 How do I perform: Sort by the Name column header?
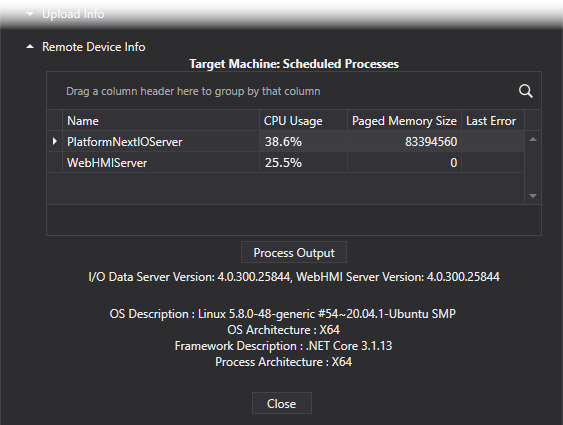pos(161,121)
